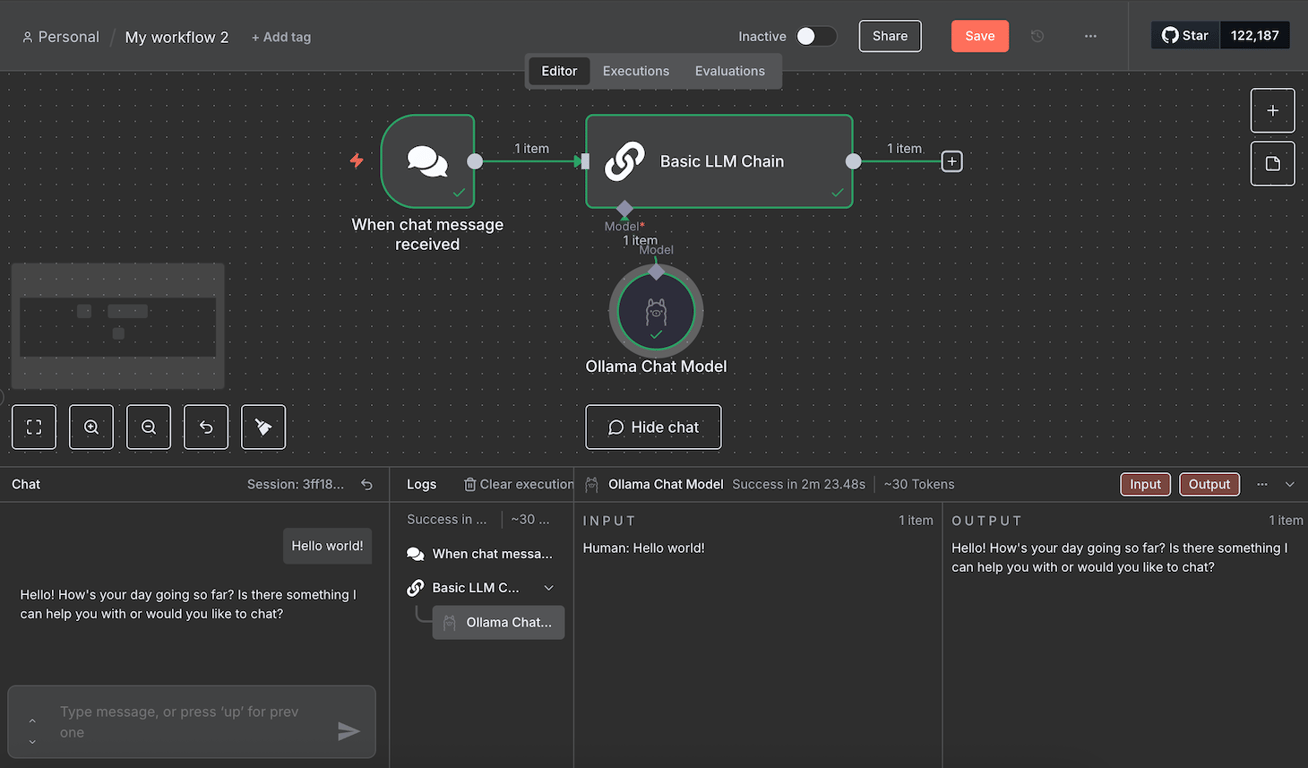Open the node panel options with the ellipsis
The image size is (1308, 768).
coord(1261,484)
